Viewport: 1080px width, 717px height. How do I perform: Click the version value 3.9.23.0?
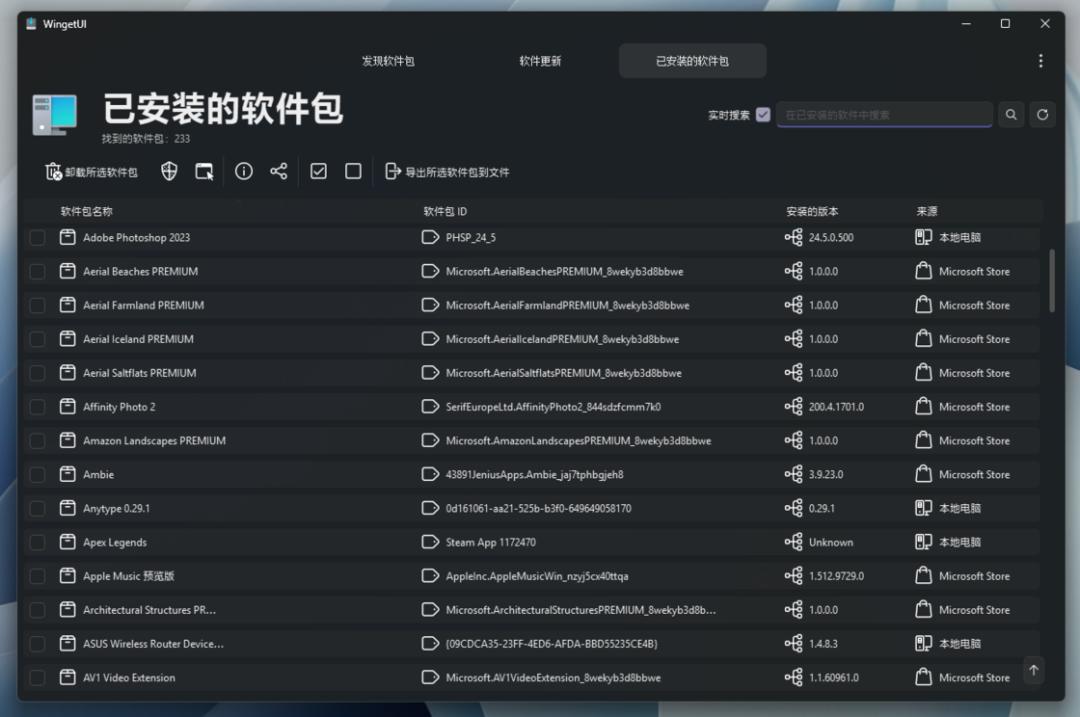[x=826, y=475]
